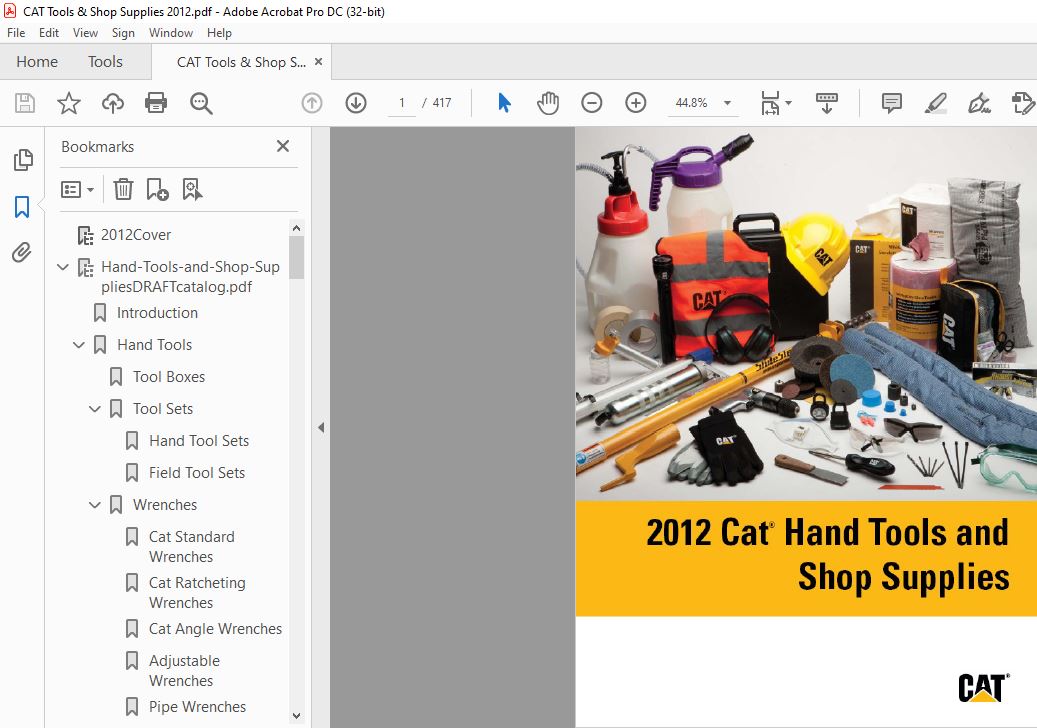Open the Find text magnifier

(200, 103)
